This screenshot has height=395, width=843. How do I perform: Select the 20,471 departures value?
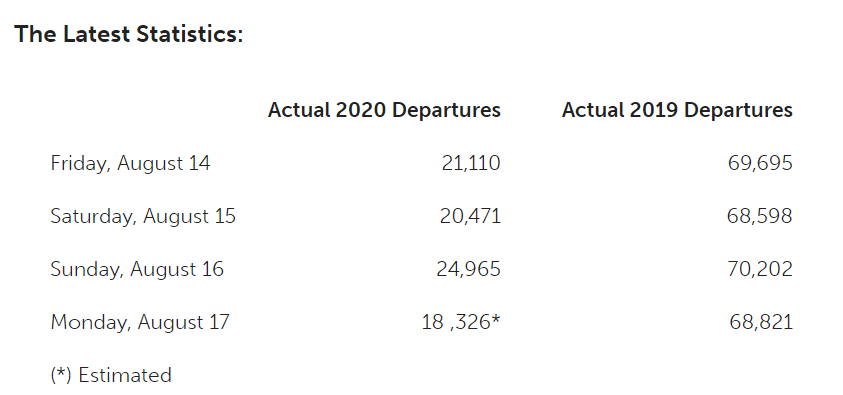tap(470, 217)
